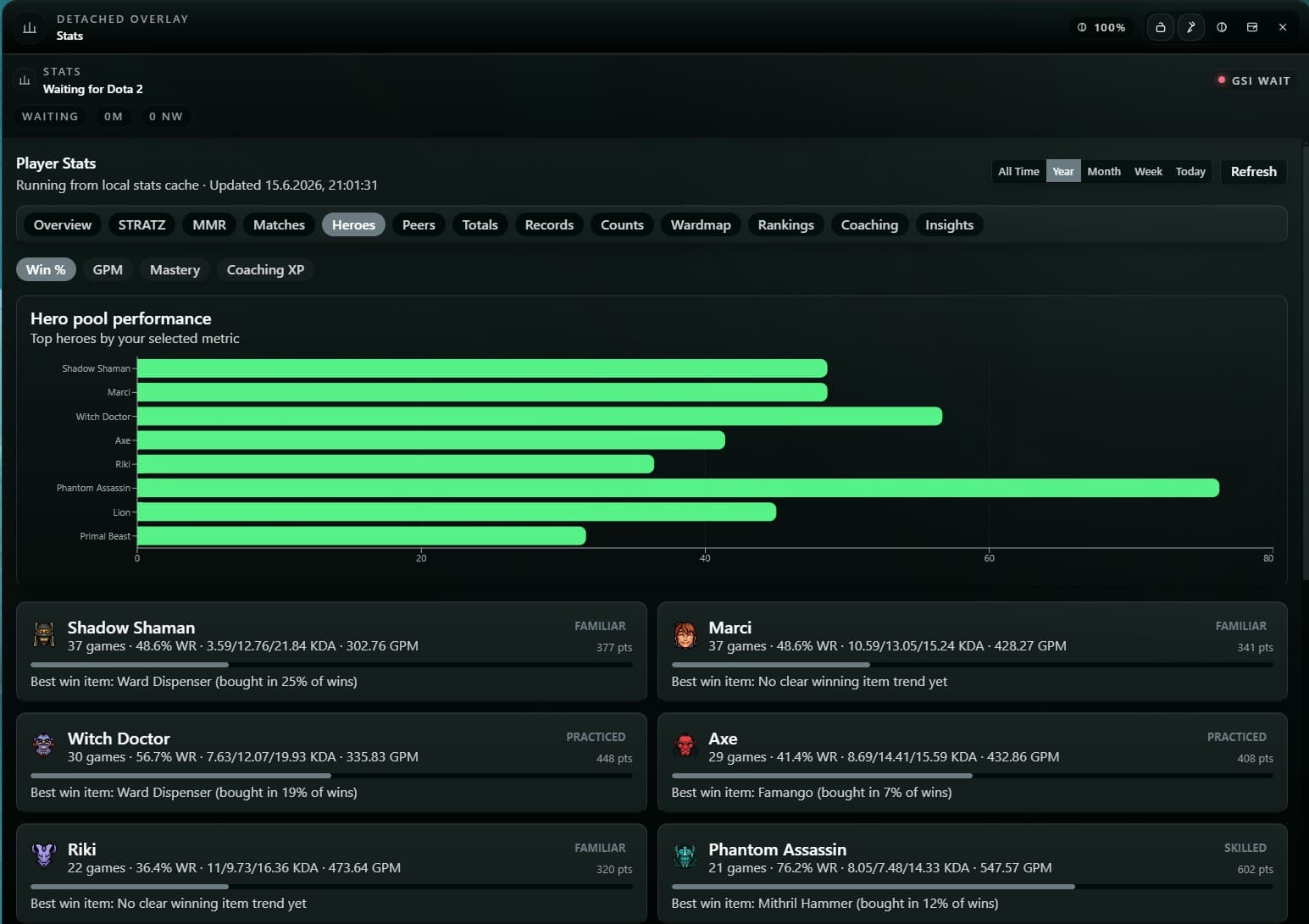Image resolution: width=1309 pixels, height=924 pixels.
Task: Open the Totals tab
Action: point(480,224)
